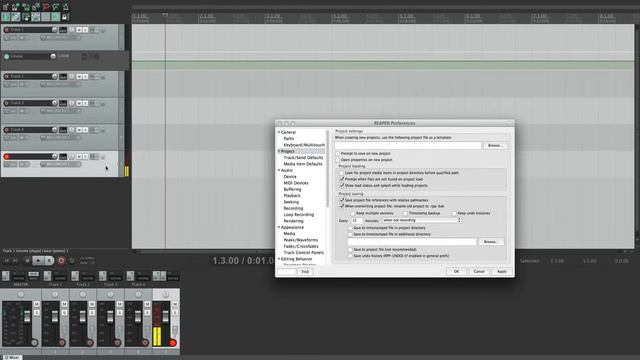Image resolution: width=640 pixels, height=360 pixels.
Task: Click MASTER pan knob in mixer
Action: point(21,294)
